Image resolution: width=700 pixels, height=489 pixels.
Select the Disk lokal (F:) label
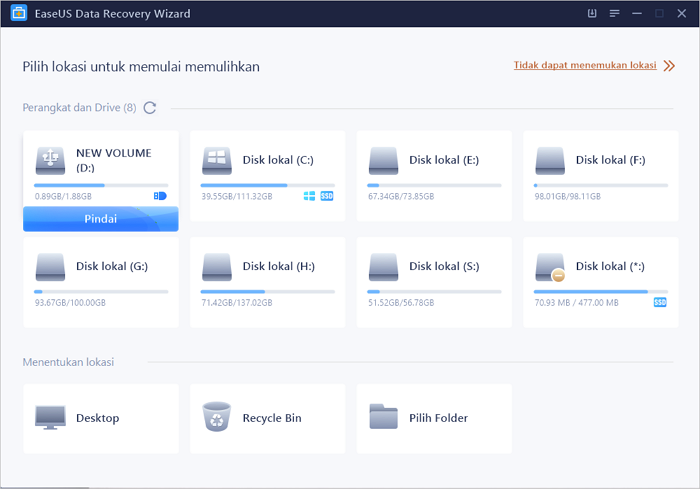point(611,160)
